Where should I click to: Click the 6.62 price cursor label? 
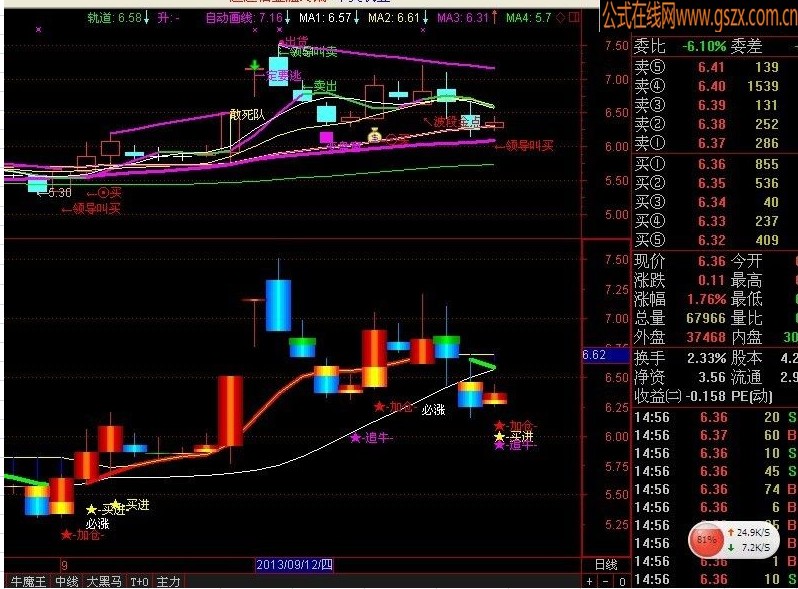[x=605, y=355]
